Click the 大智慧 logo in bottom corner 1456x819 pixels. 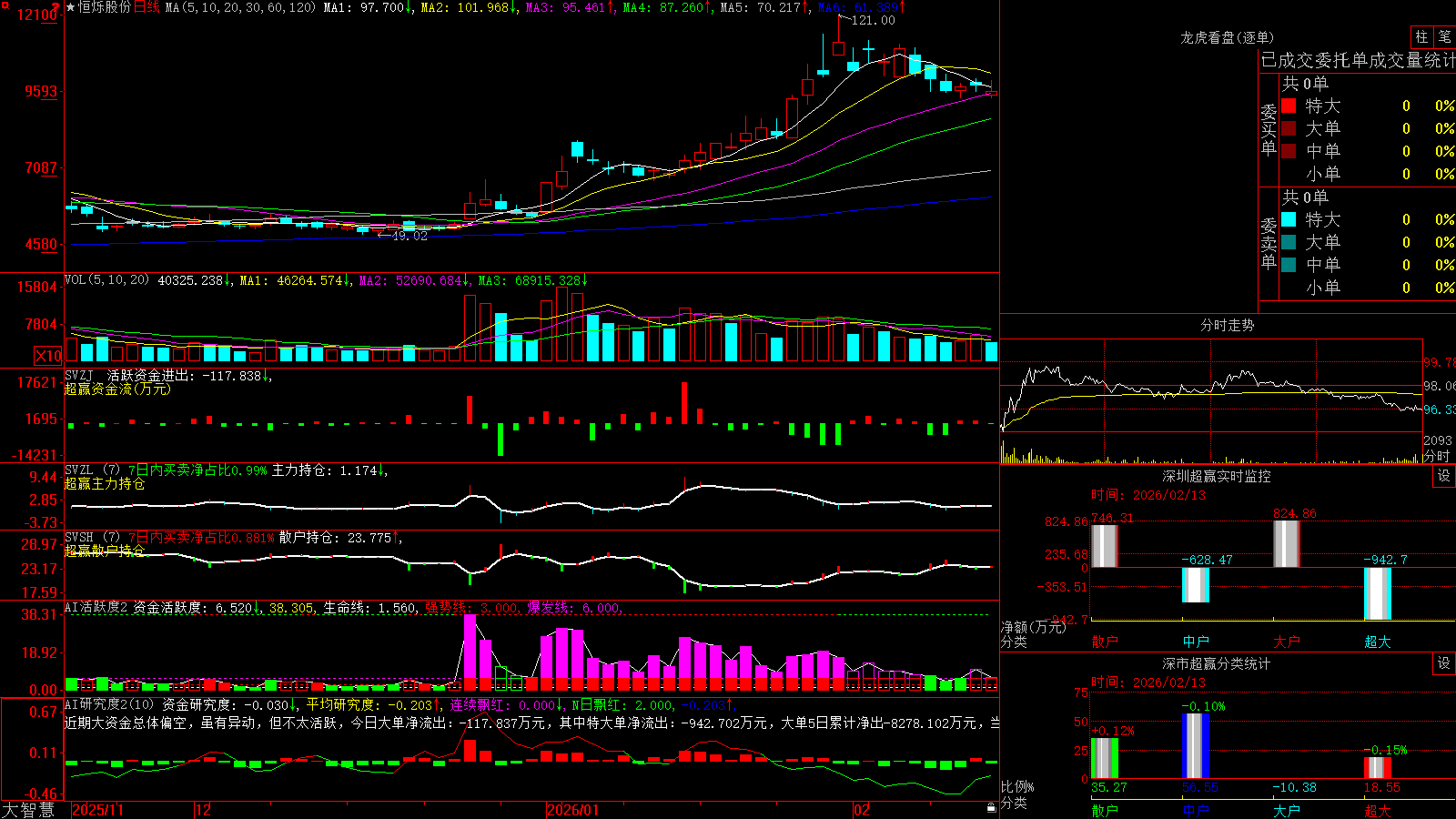click(28, 810)
